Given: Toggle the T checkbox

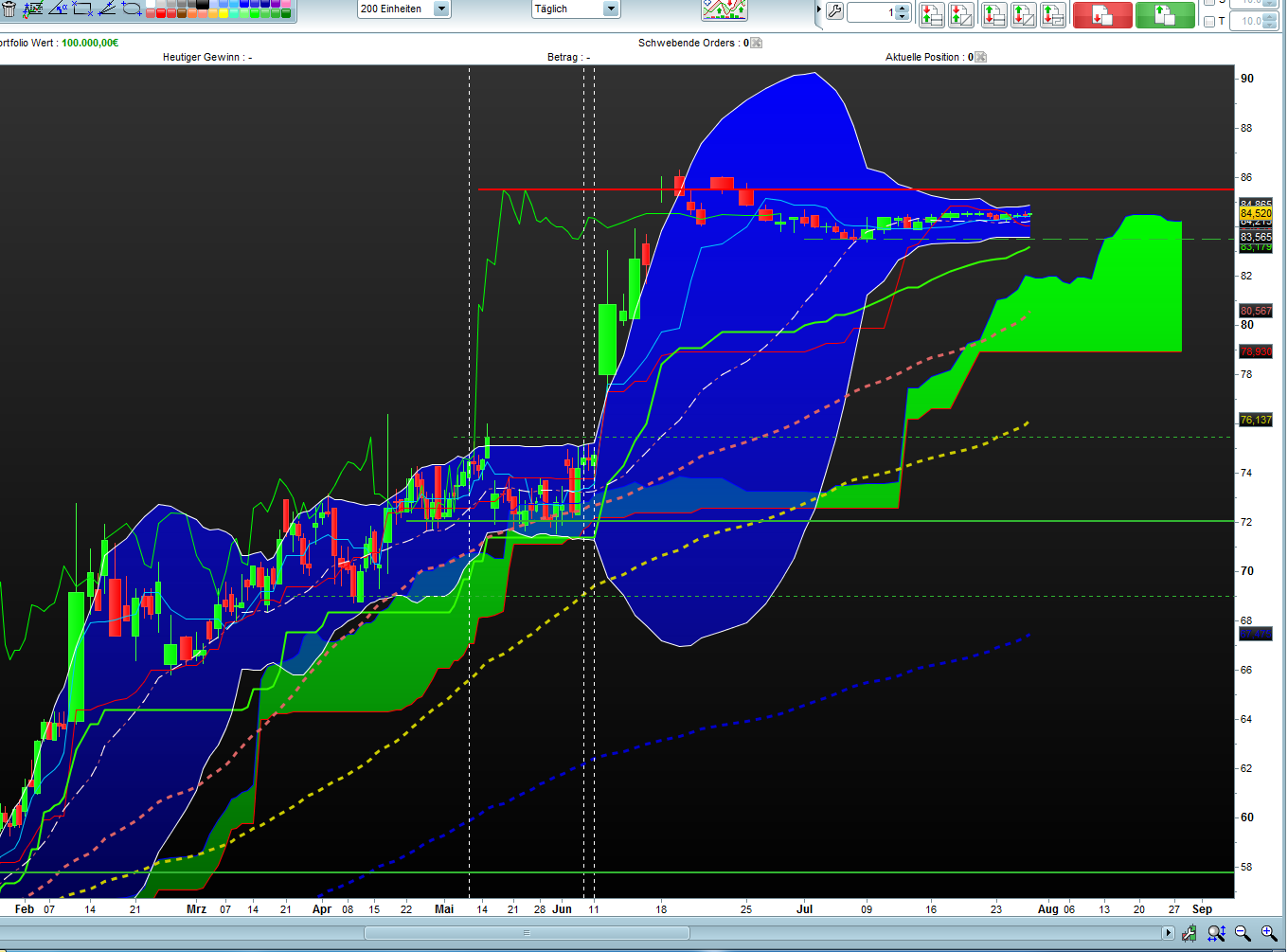Looking at the screenshot, I should 1209,21.
